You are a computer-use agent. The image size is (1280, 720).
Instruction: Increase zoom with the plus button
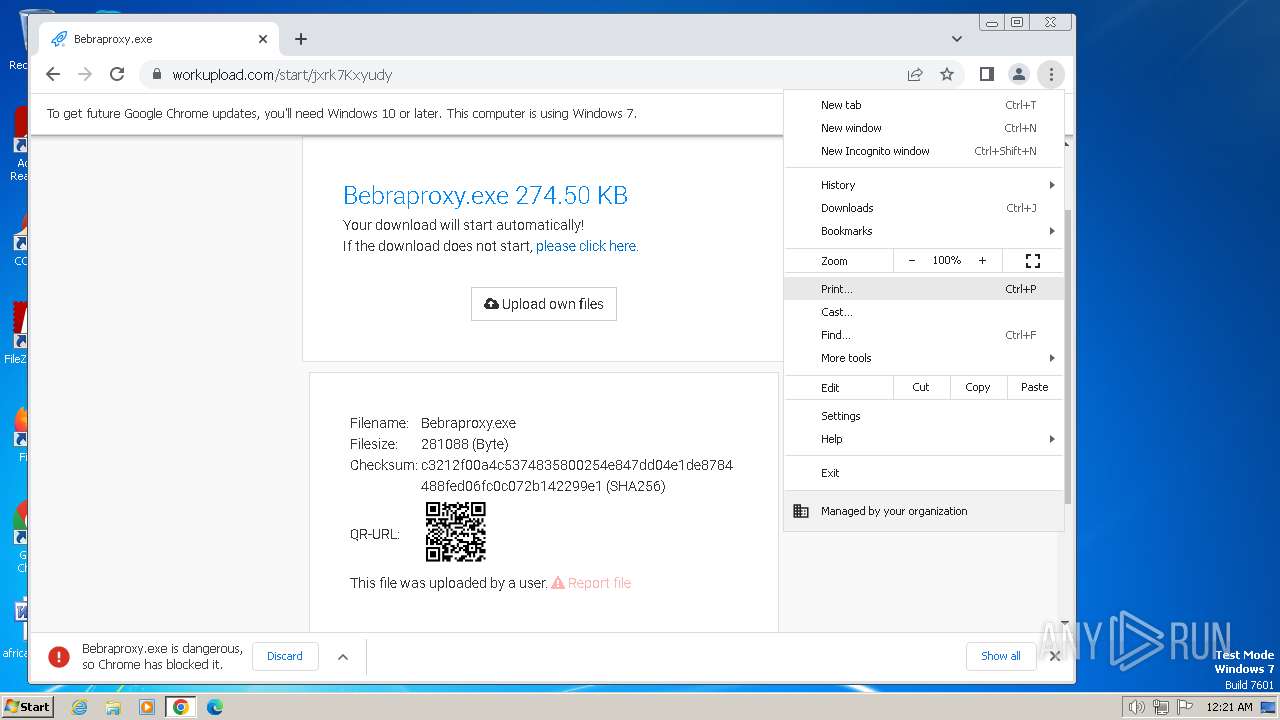[982, 261]
